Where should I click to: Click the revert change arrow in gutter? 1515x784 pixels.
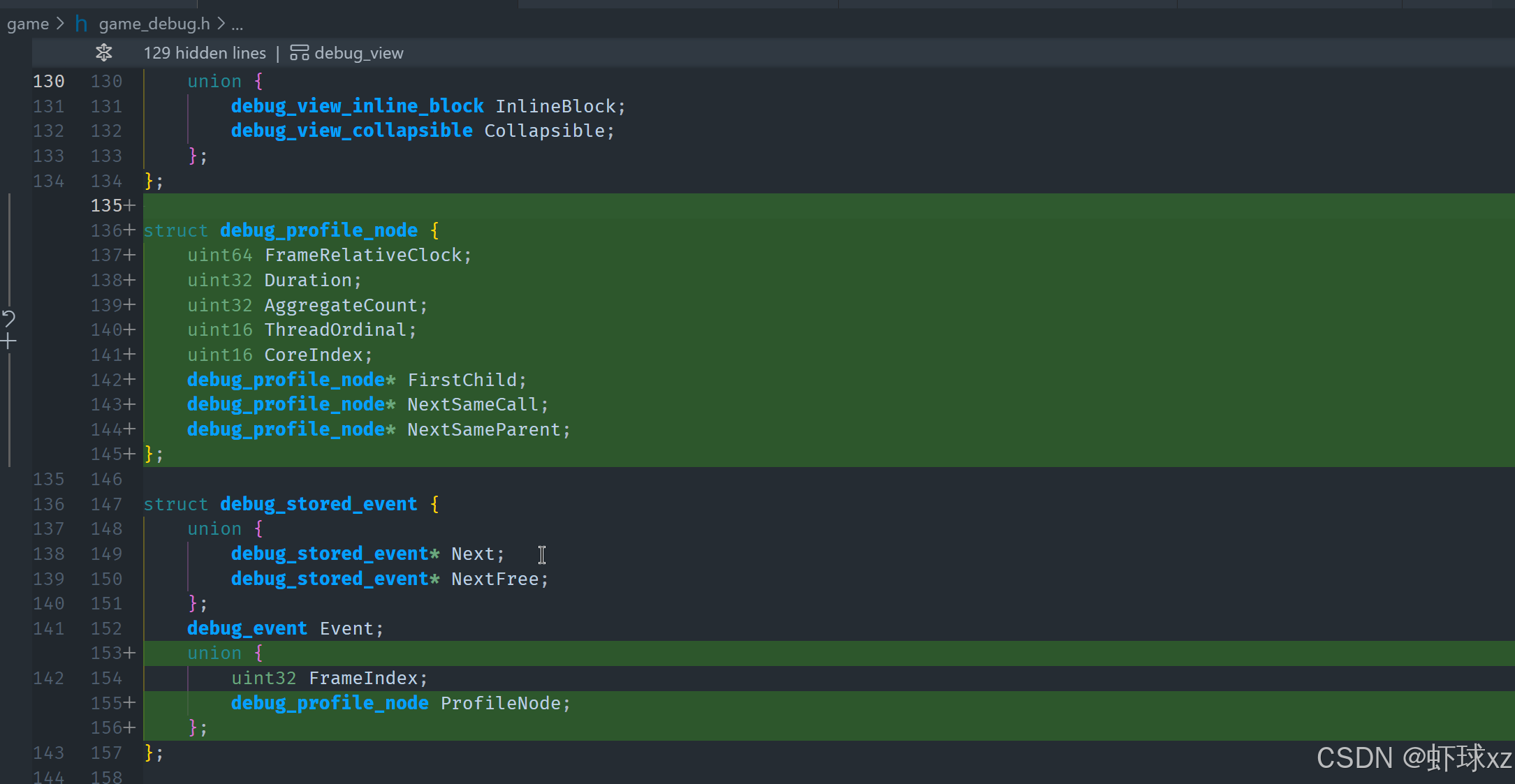click(x=8, y=318)
